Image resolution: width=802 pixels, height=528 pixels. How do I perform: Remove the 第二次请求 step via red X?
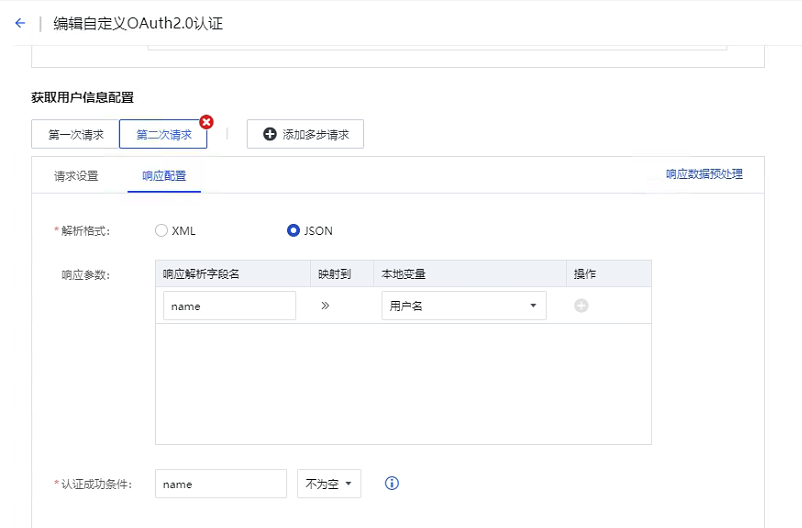tap(207, 122)
